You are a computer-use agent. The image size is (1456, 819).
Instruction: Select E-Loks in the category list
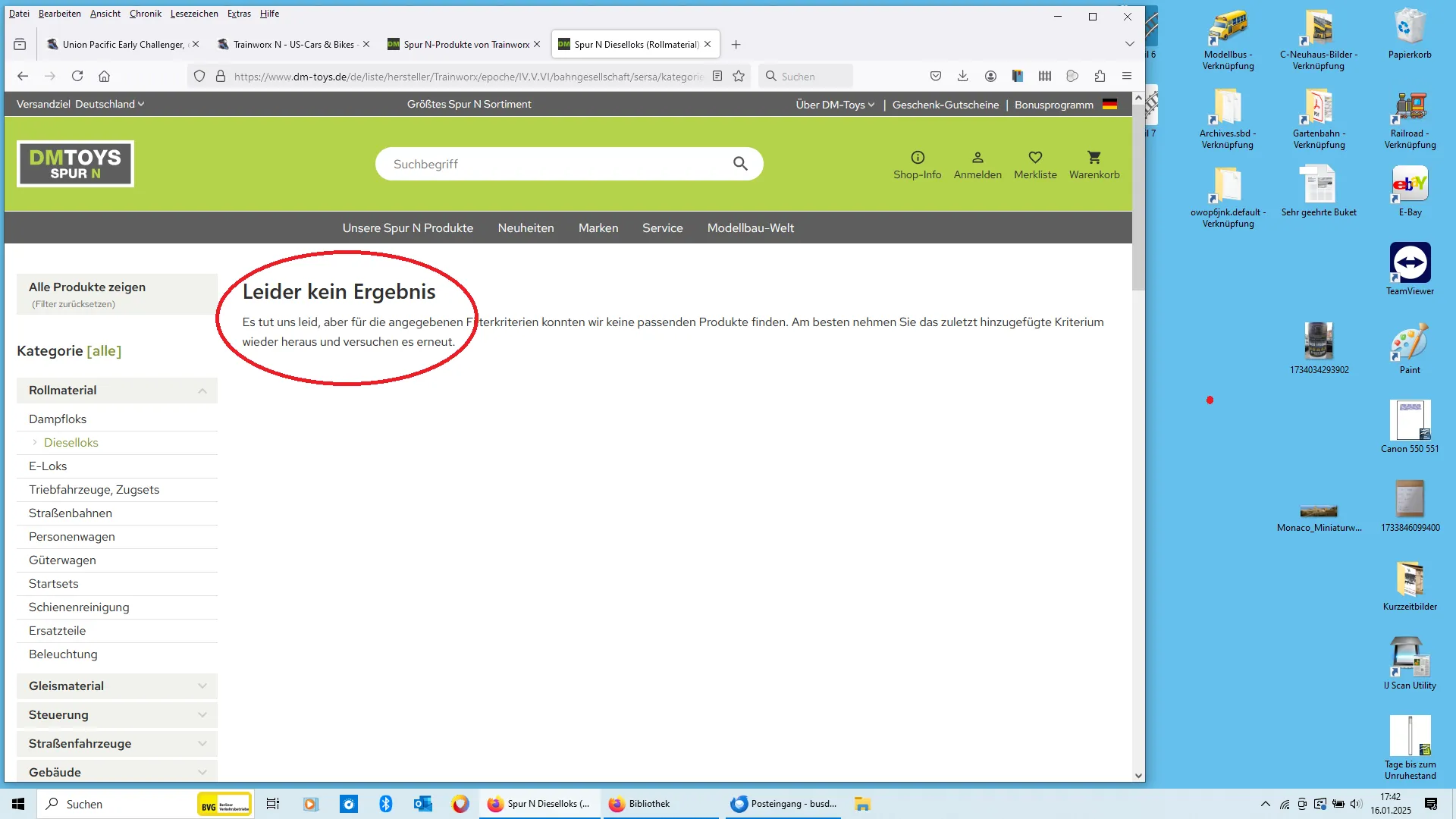pos(48,466)
